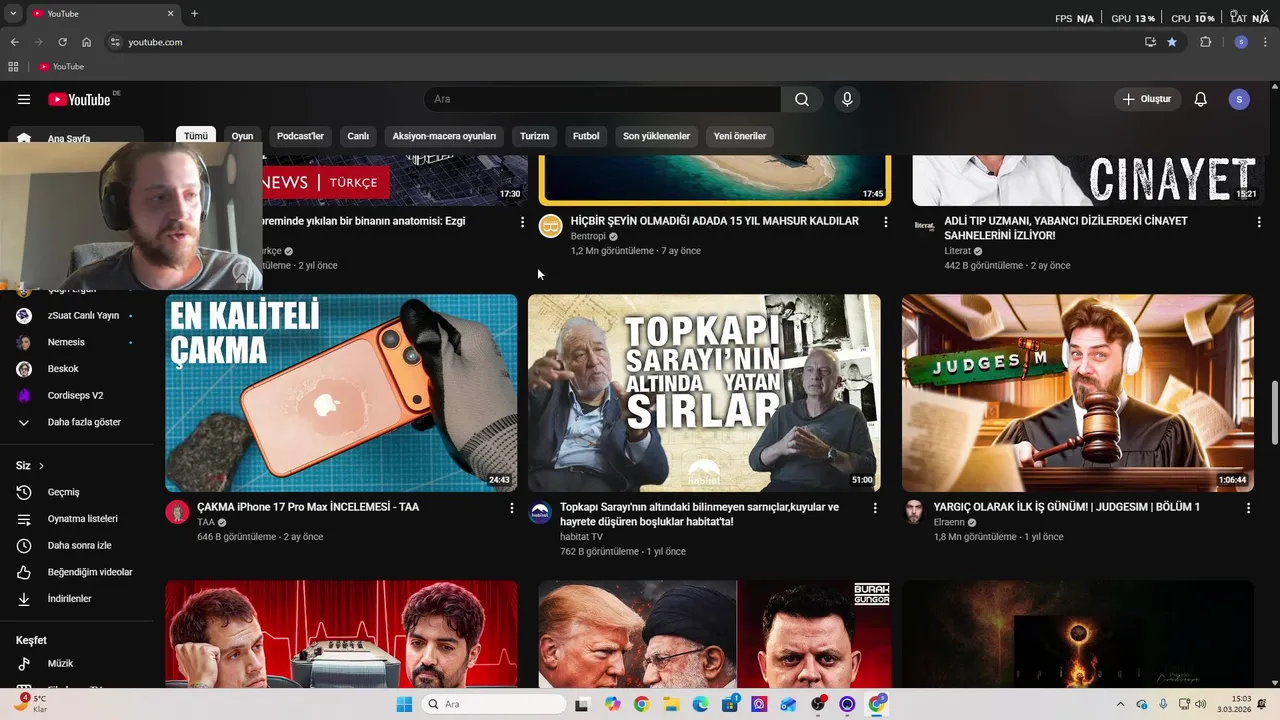This screenshot has height=720, width=1280.
Task: Click habitat TV channel avatar
Action: [540, 513]
